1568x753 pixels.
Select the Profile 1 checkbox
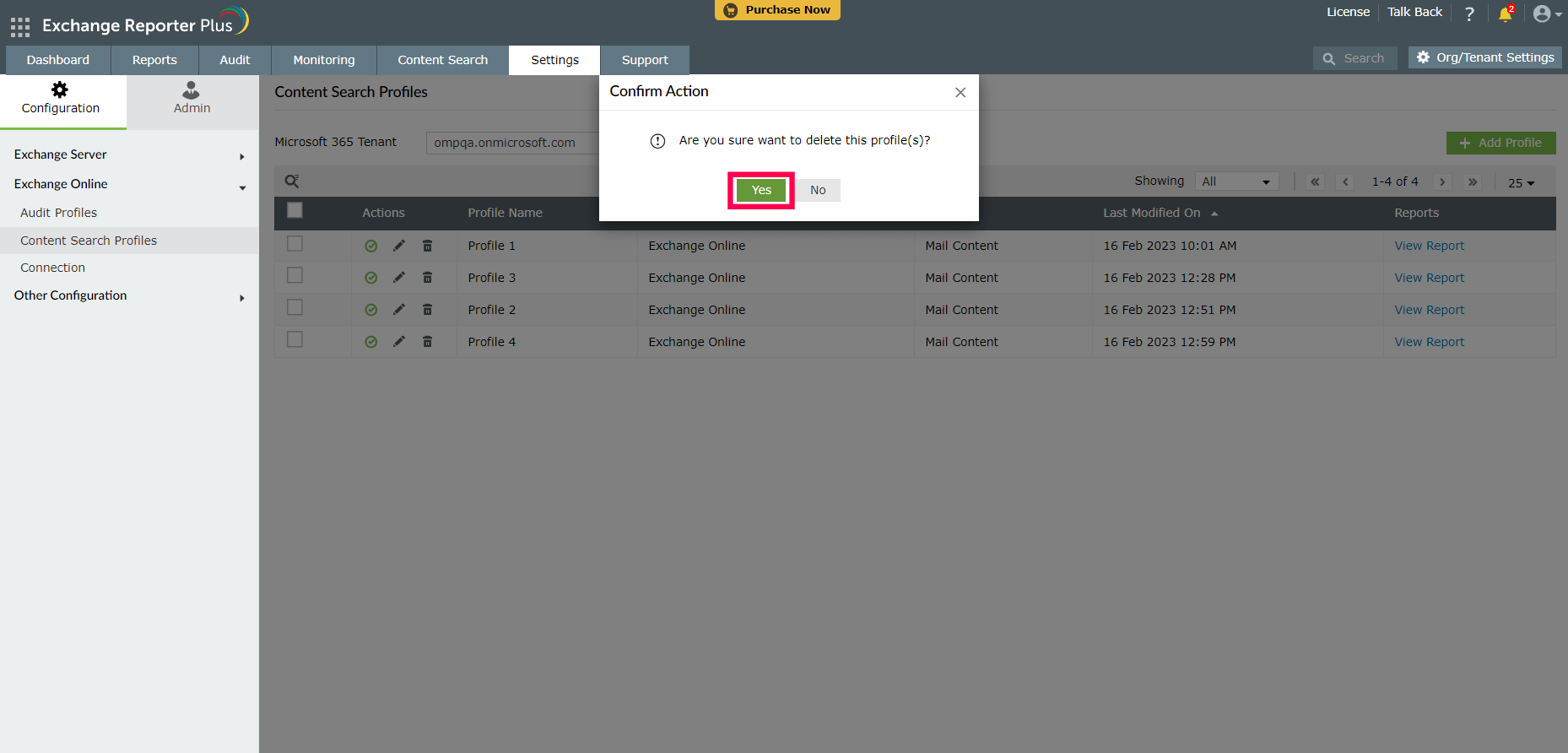point(295,243)
